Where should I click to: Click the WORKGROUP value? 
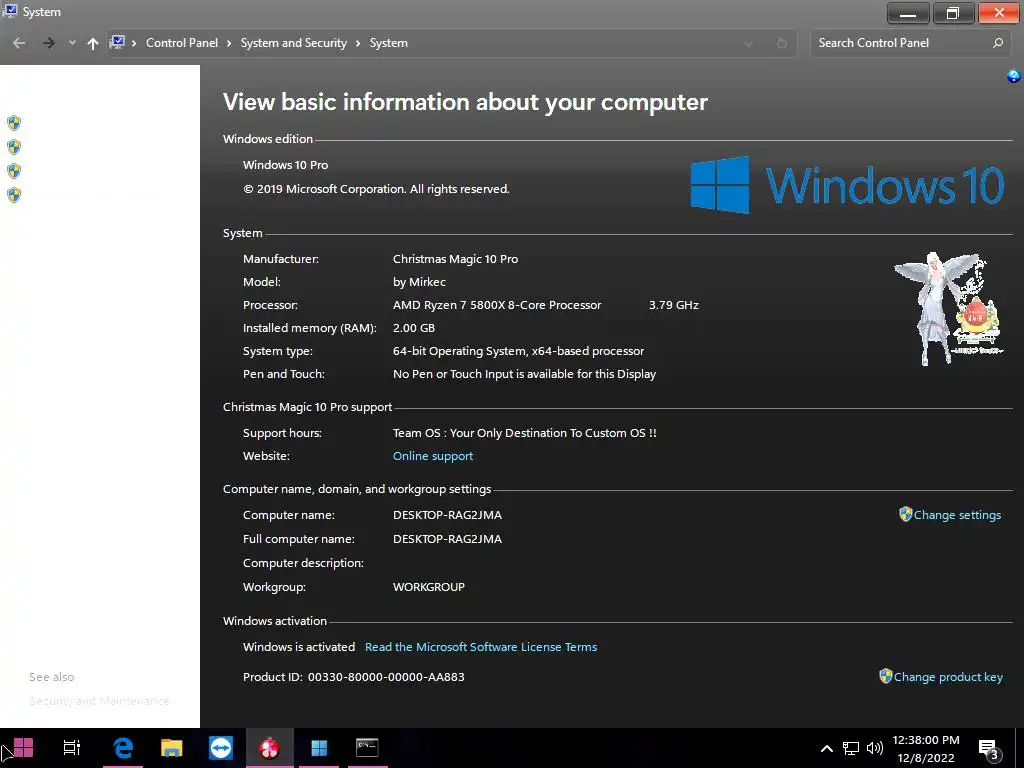pyautogui.click(x=428, y=586)
